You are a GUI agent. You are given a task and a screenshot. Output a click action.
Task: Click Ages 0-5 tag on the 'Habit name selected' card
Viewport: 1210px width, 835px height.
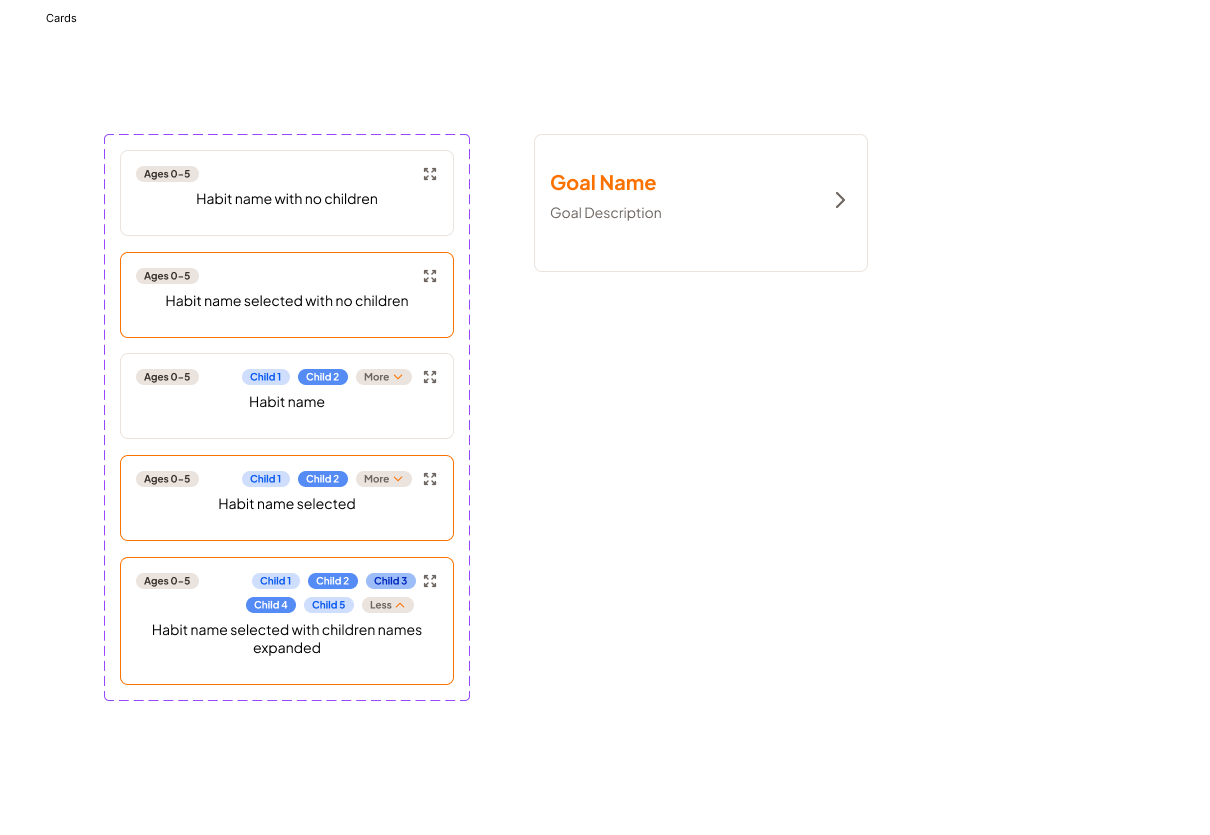[167, 479]
